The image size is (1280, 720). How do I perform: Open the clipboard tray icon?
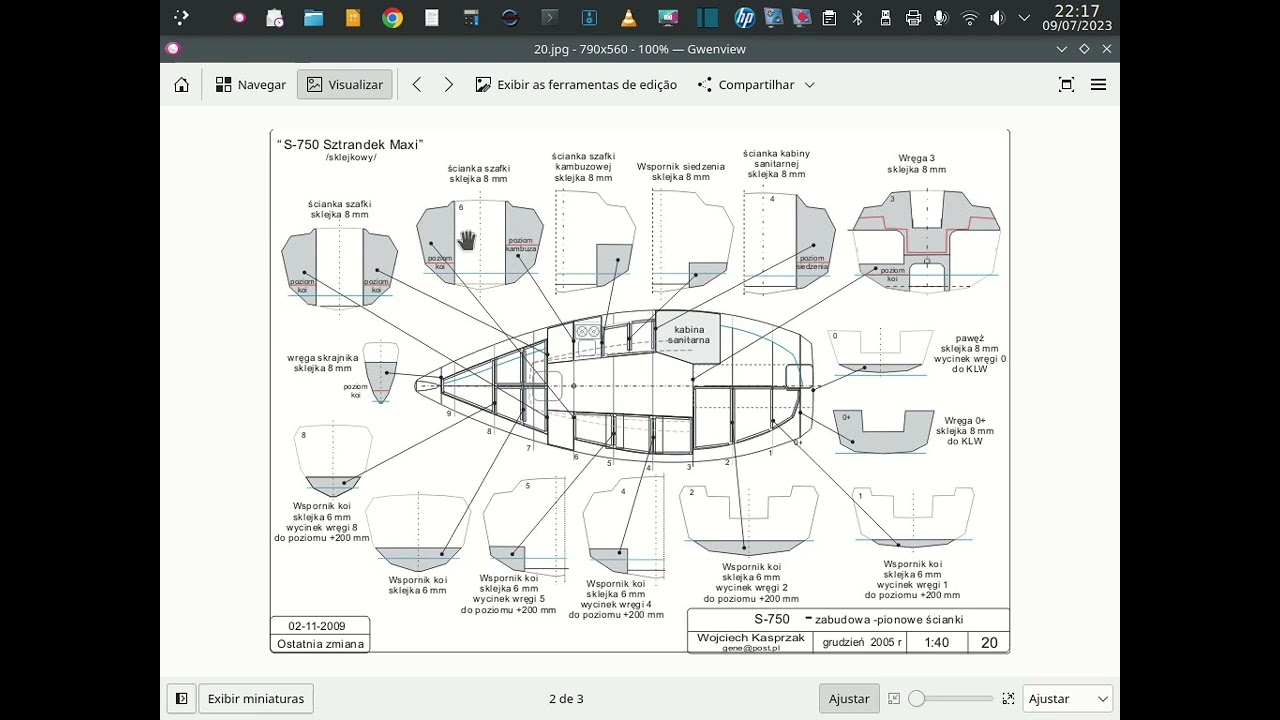(x=829, y=18)
